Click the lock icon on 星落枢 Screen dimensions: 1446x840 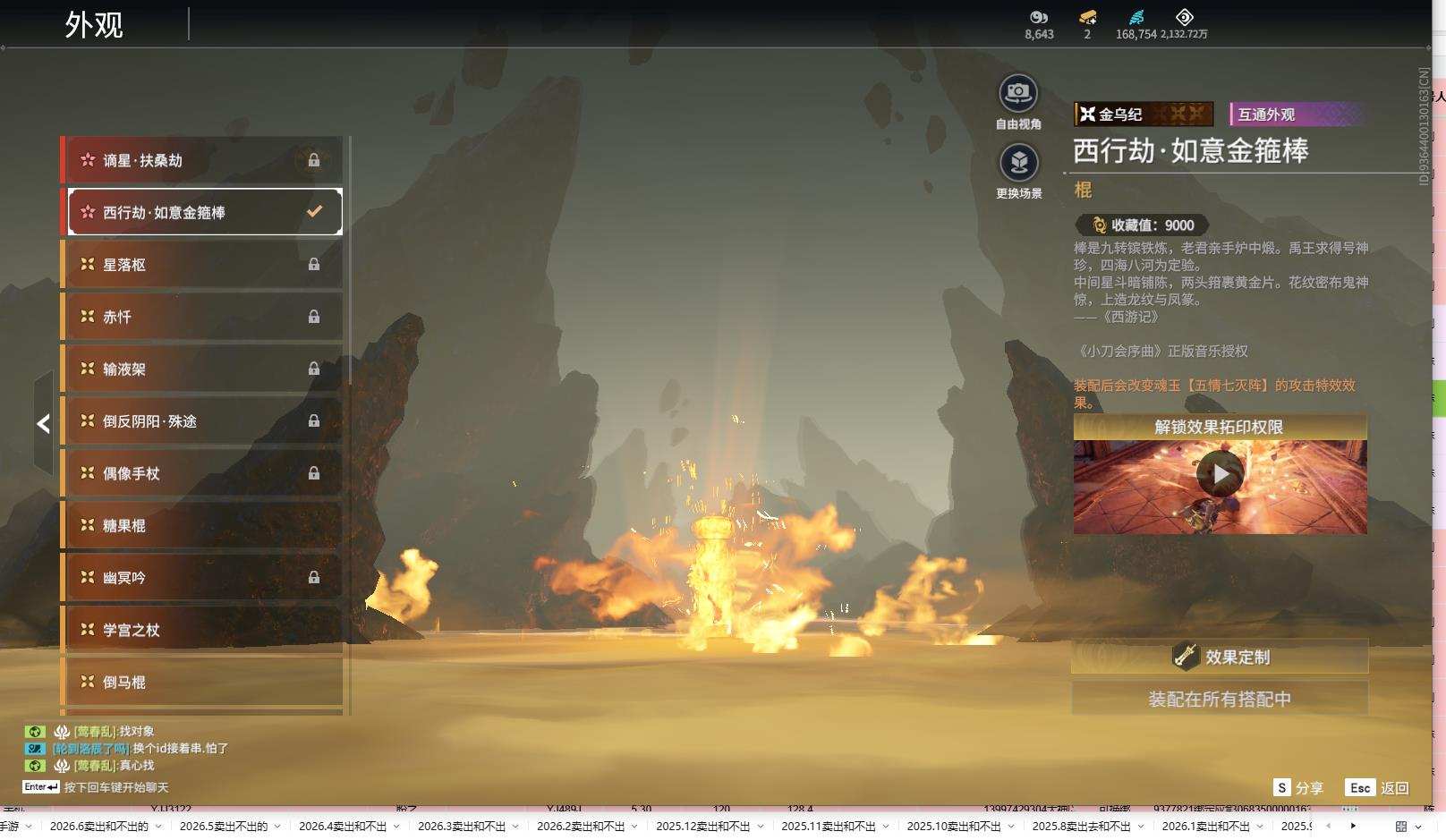click(x=314, y=264)
